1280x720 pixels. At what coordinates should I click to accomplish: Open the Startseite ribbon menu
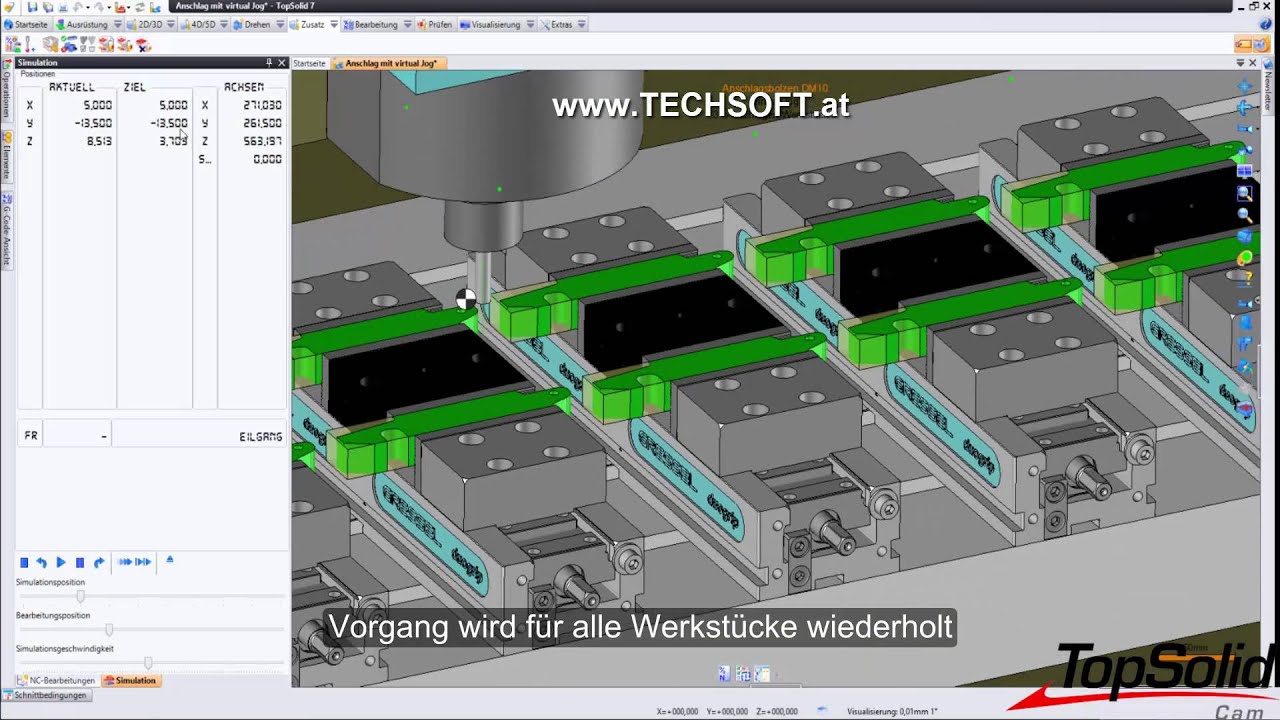(26, 24)
